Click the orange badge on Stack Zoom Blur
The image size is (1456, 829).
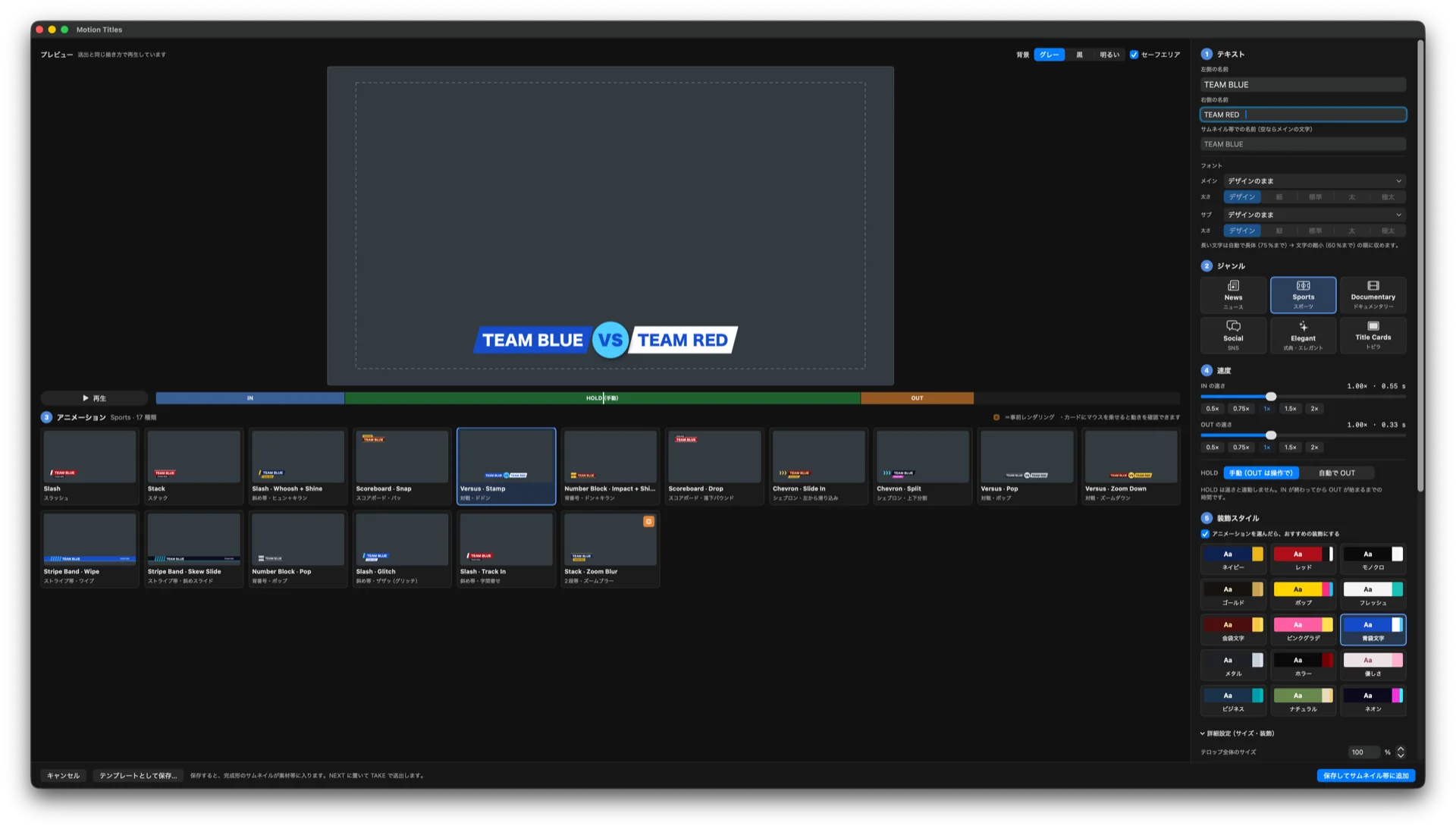(648, 522)
